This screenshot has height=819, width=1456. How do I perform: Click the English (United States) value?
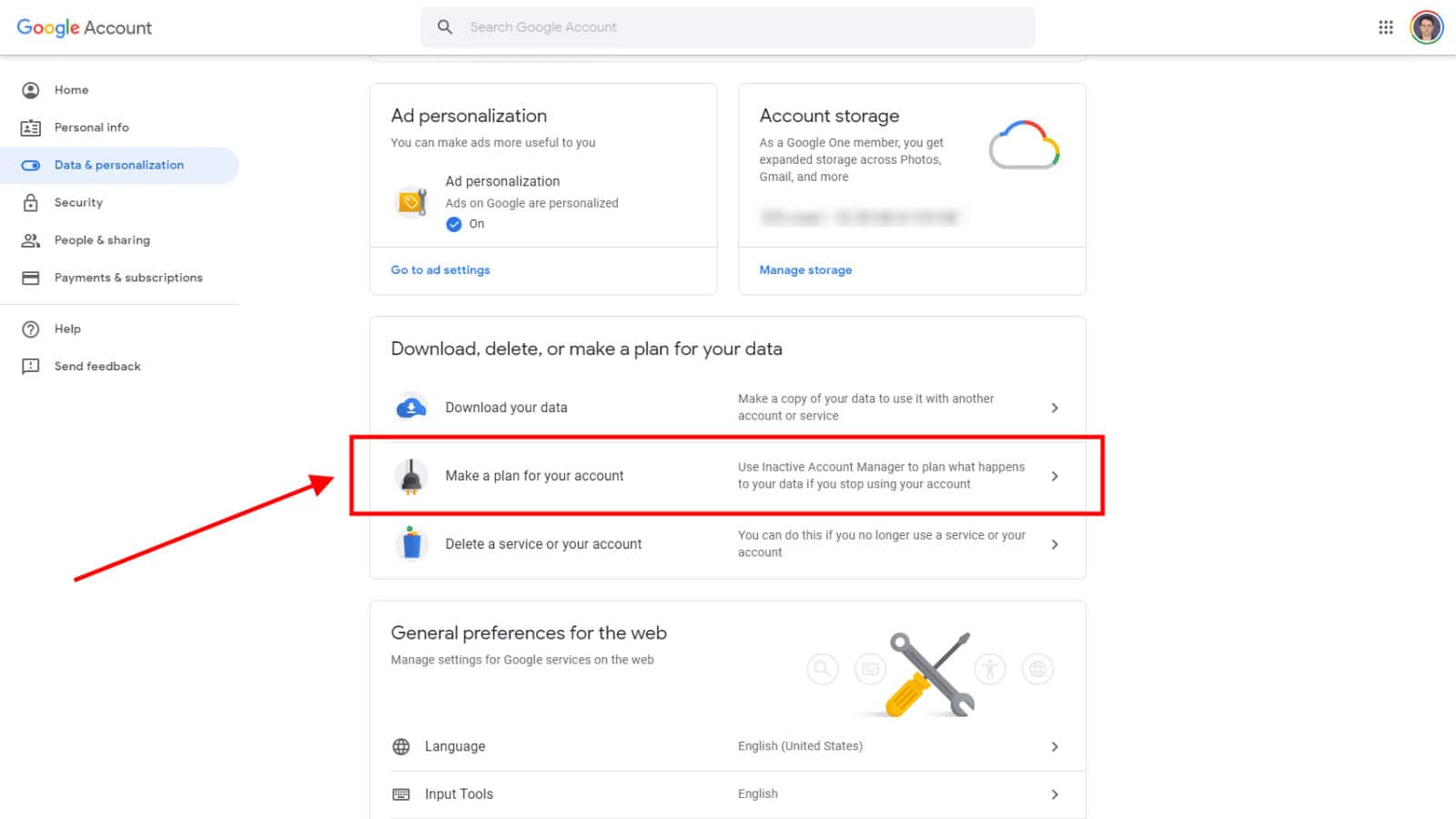800,746
